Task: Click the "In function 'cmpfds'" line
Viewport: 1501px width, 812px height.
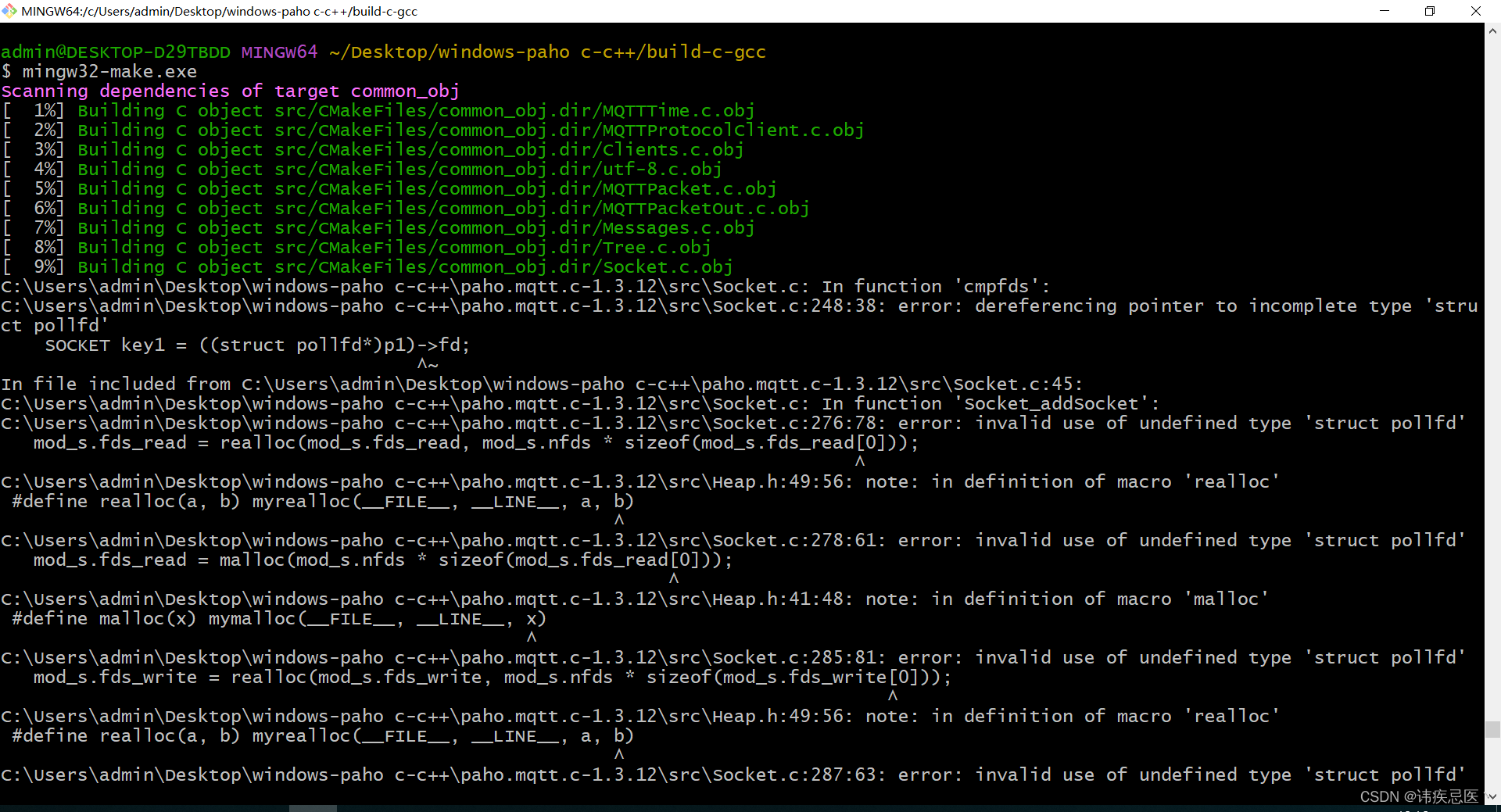Action: click(526, 287)
